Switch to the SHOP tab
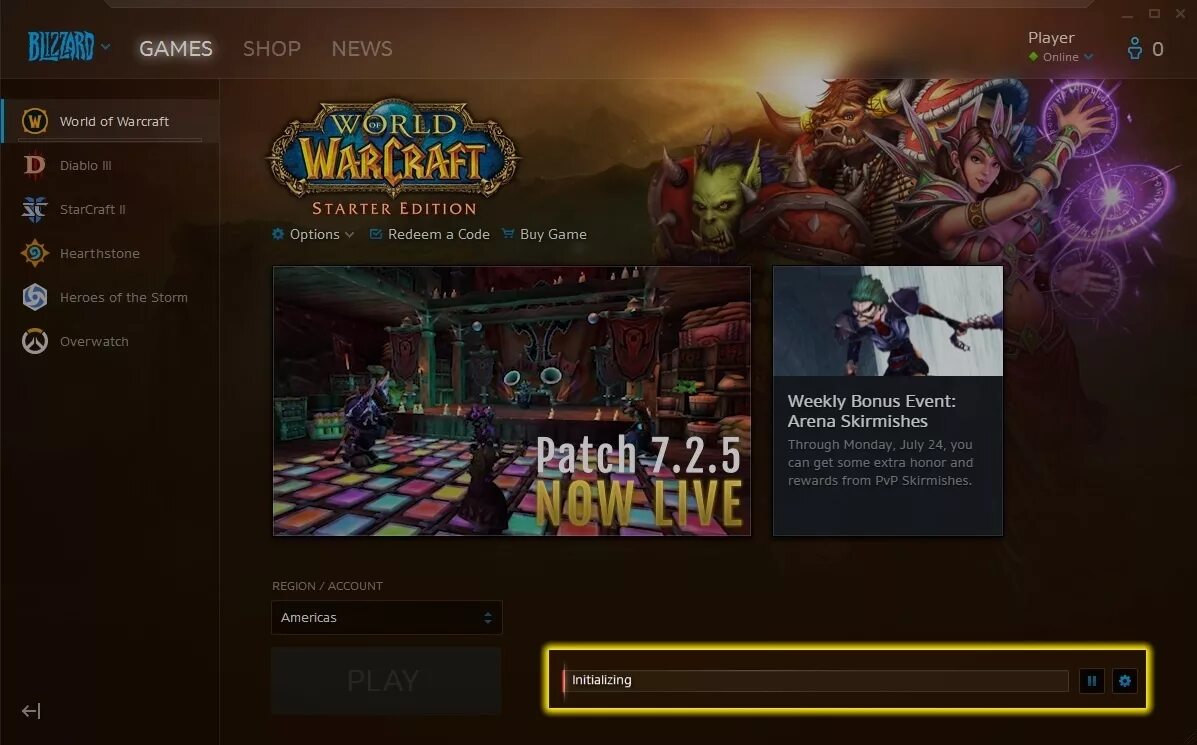Image resolution: width=1197 pixels, height=745 pixels. pyautogui.click(x=272, y=48)
